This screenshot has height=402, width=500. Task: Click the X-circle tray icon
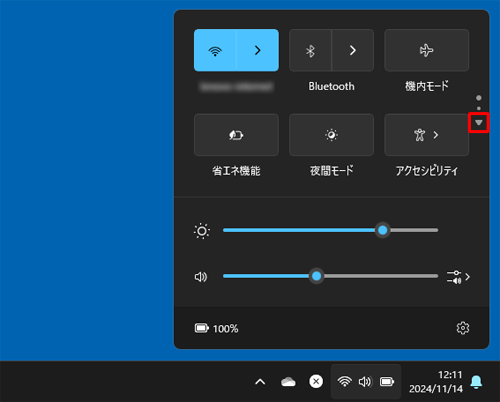click(x=316, y=381)
